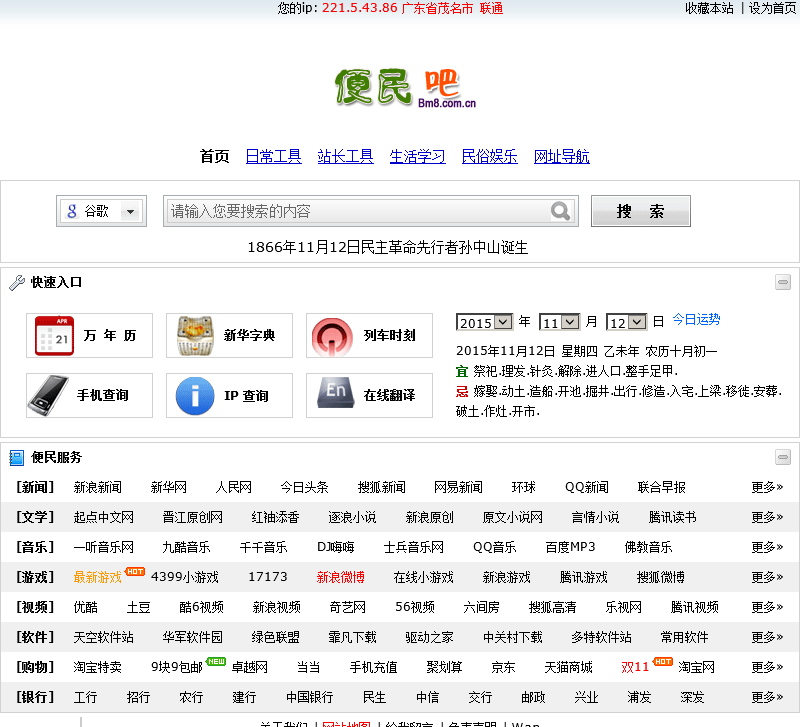This screenshot has height=727, width=800.
Task: Show more 视频 links via 更多
Action: [x=767, y=607]
